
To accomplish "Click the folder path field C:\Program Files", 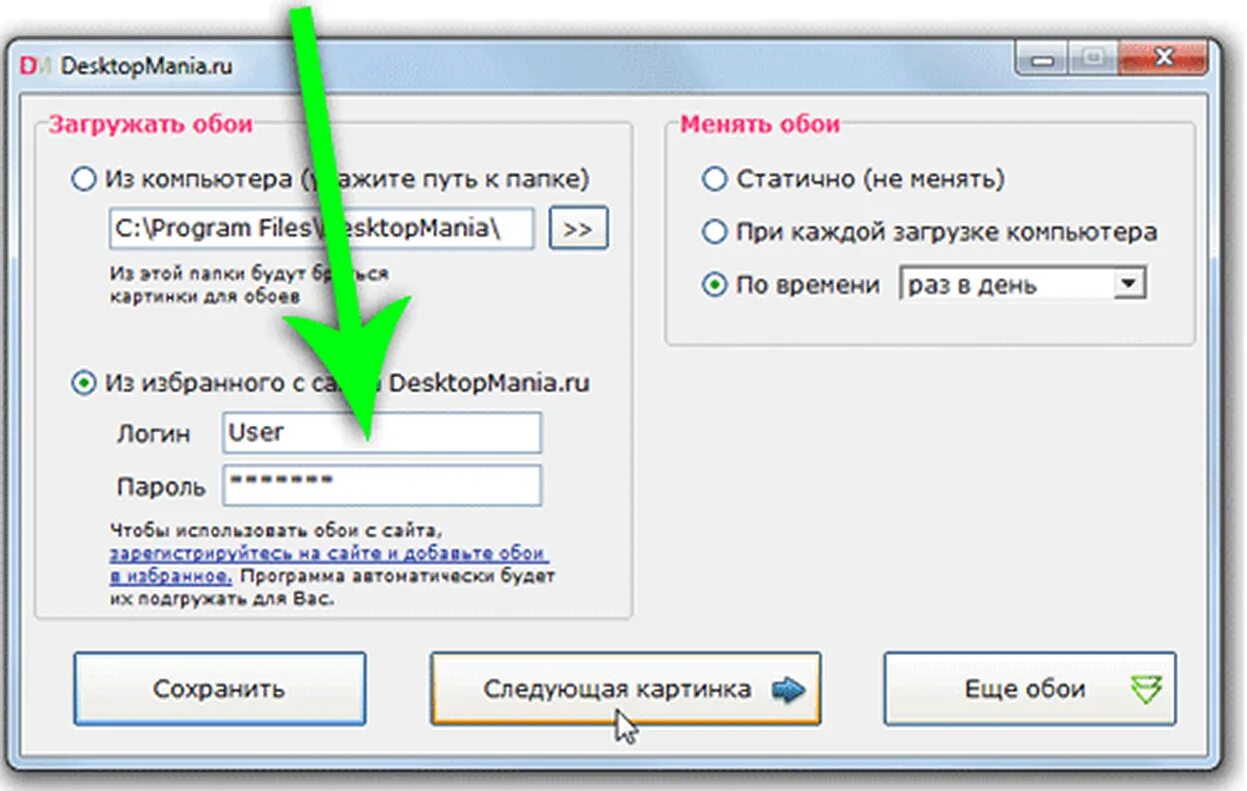I will [x=322, y=229].
